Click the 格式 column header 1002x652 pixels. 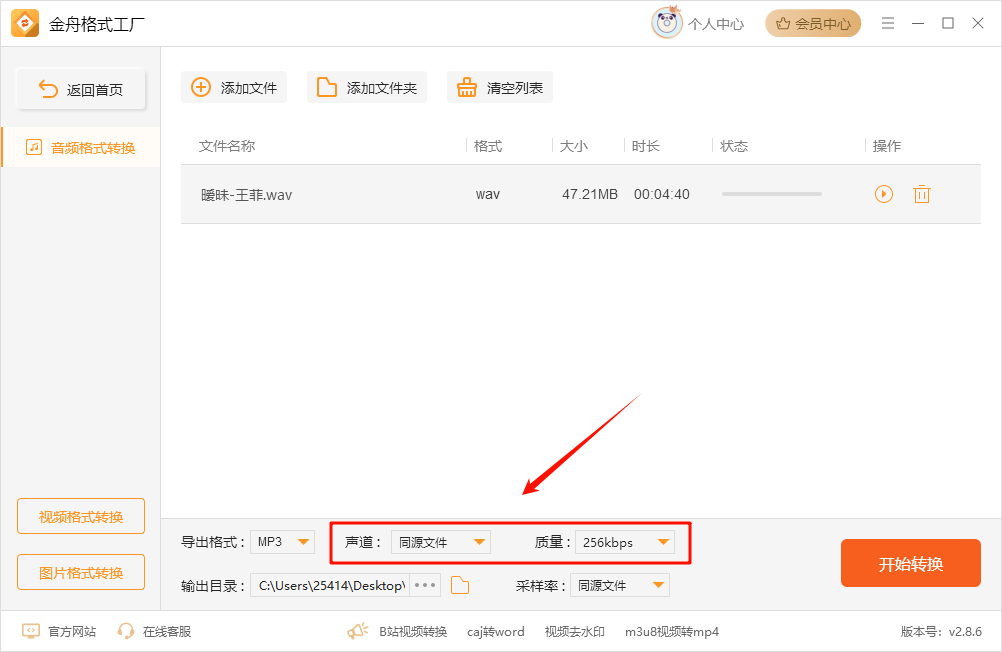click(488, 146)
